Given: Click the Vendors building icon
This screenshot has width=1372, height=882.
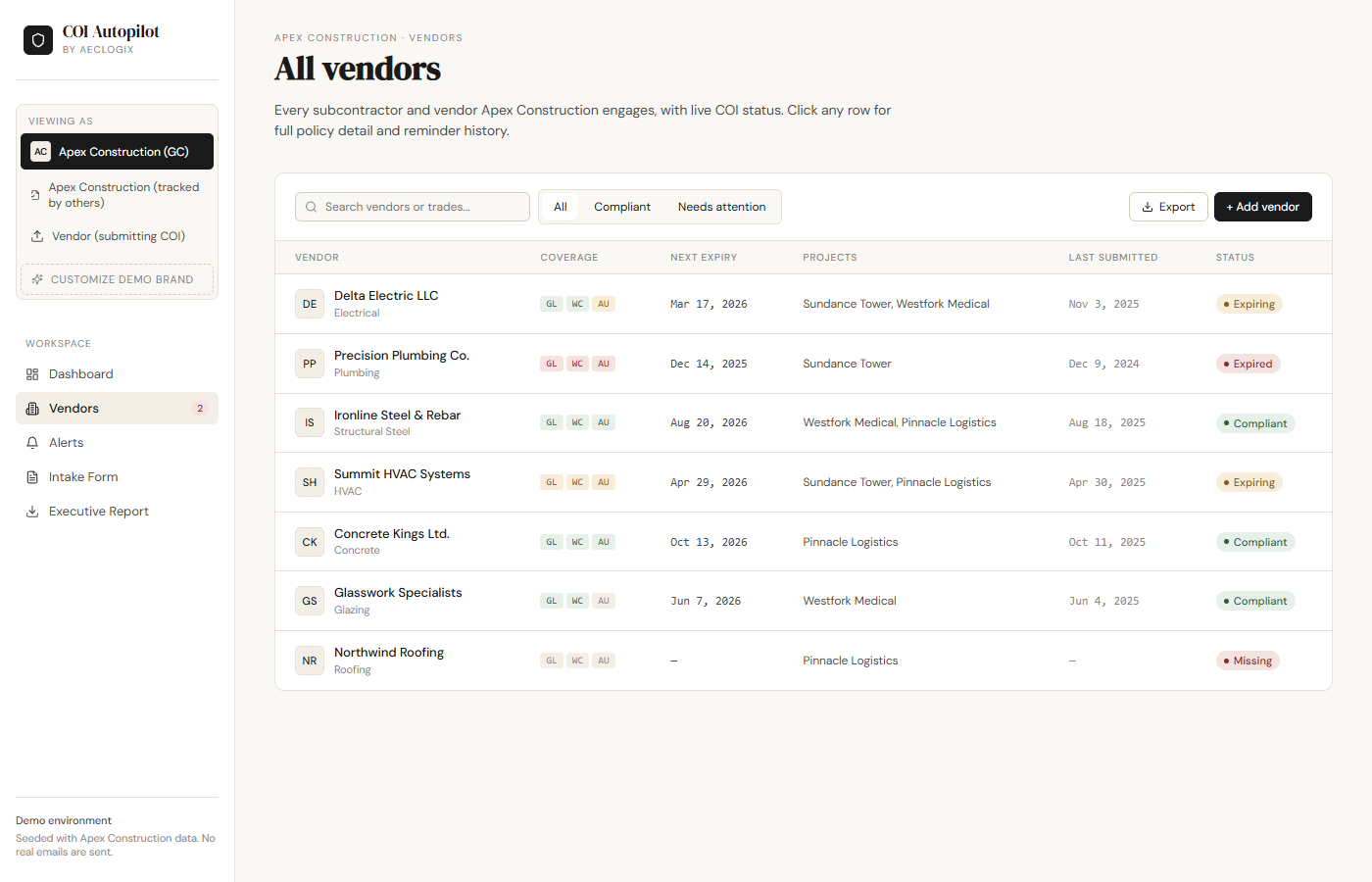Looking at the screenshot, I should (x=32, y=408).
